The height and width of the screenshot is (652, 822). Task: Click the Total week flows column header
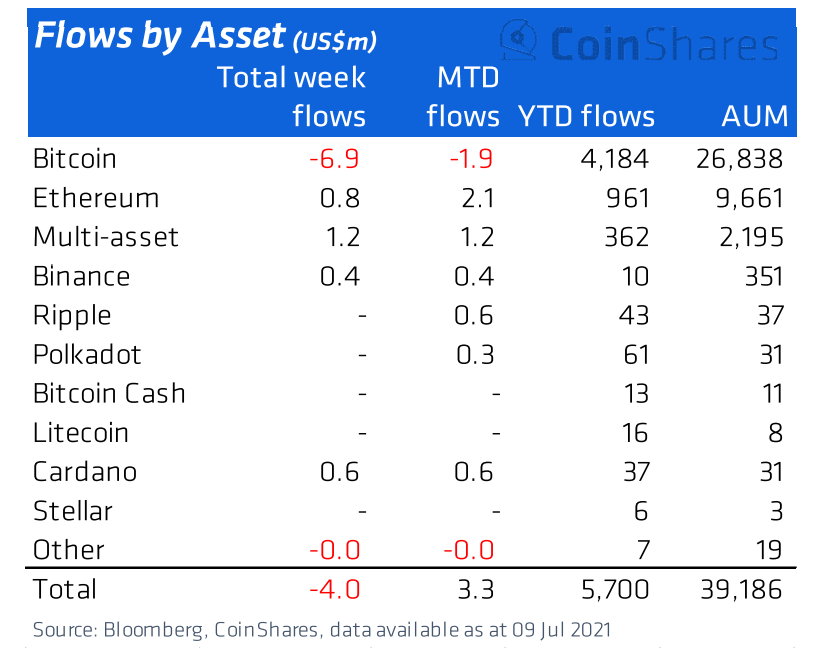coord(292,96)
